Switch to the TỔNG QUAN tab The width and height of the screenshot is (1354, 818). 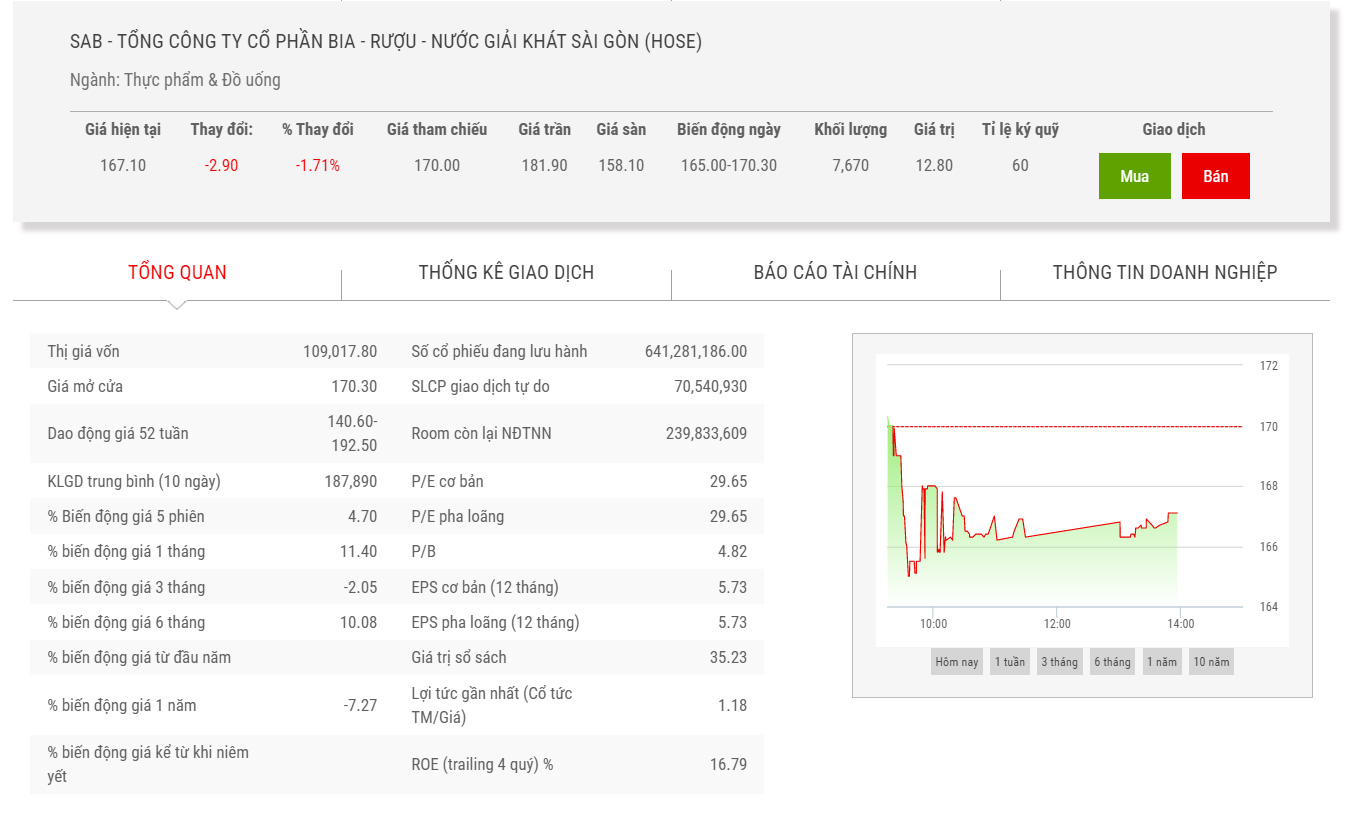pos(177,272)
